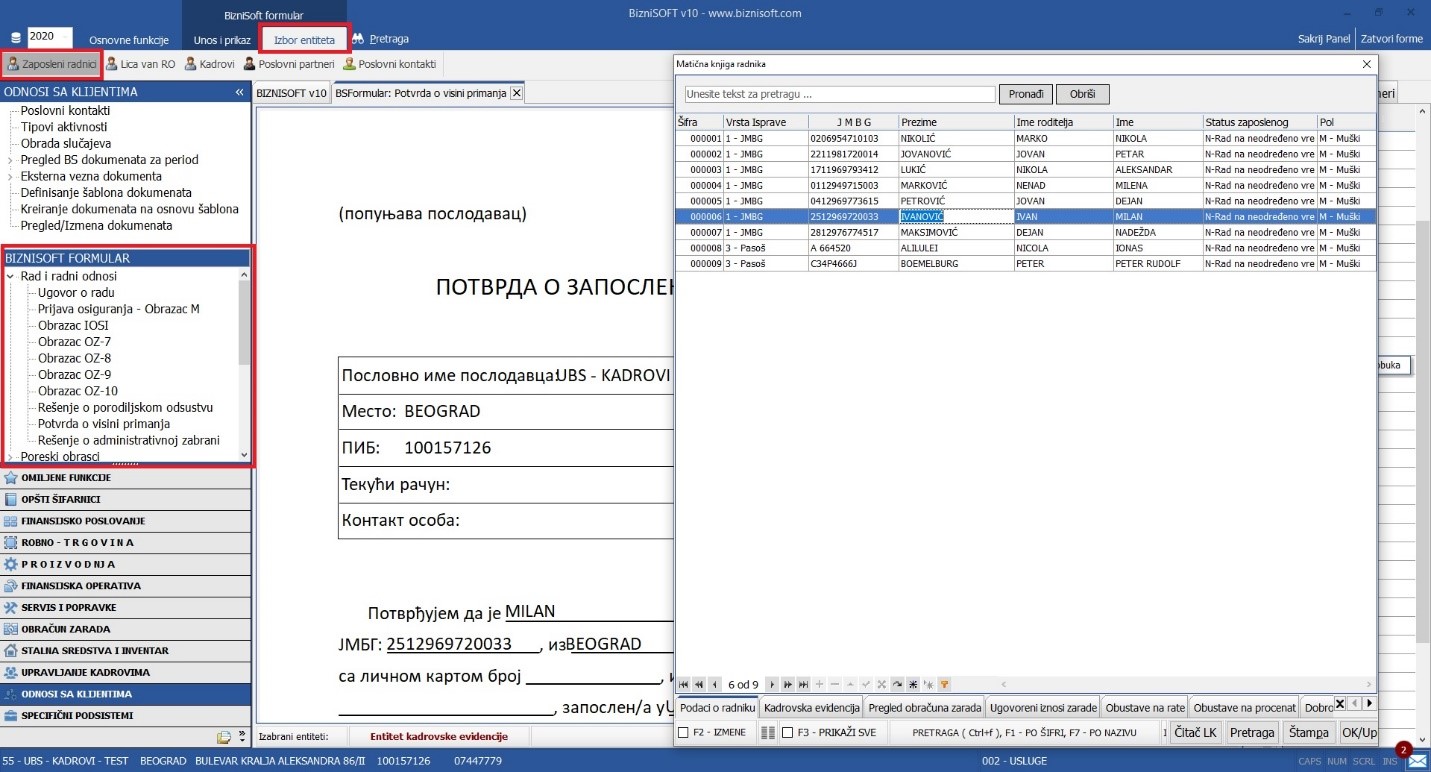Click Pronađi search button
Image resolution: width=1431 pixels, height=772 pixels.
tap(1026, 94)
